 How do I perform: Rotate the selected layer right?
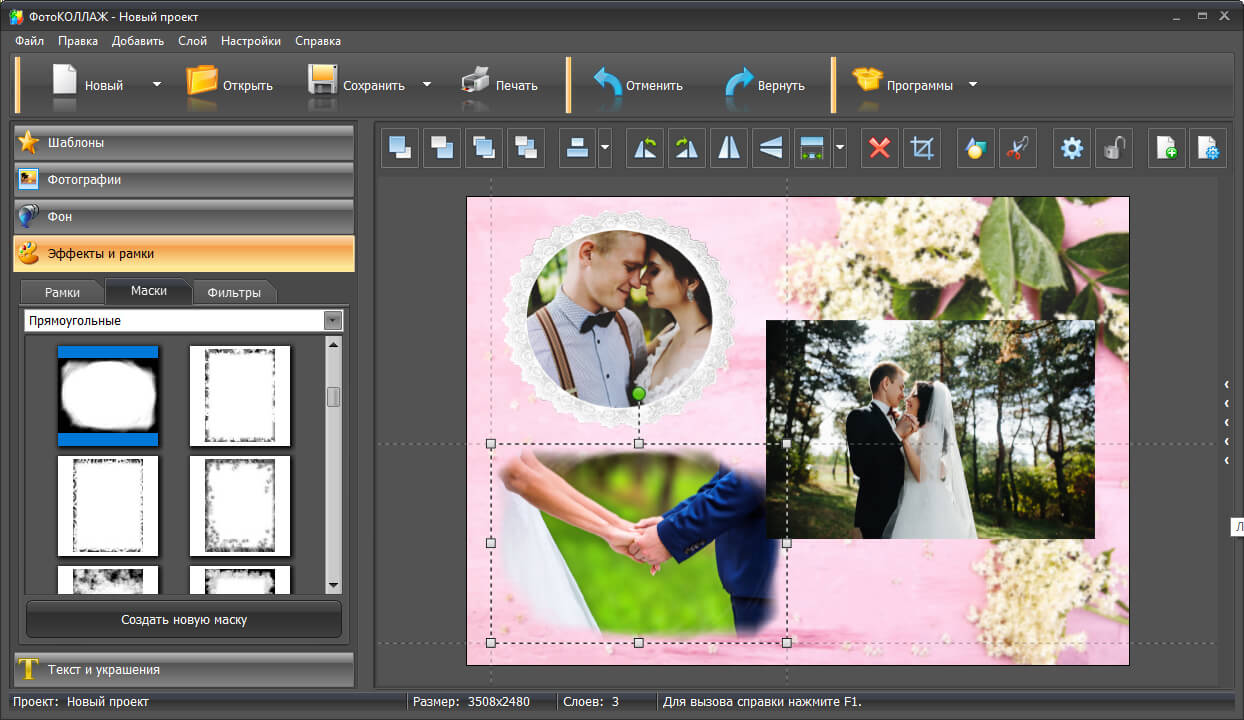click(x=687, y=148)
